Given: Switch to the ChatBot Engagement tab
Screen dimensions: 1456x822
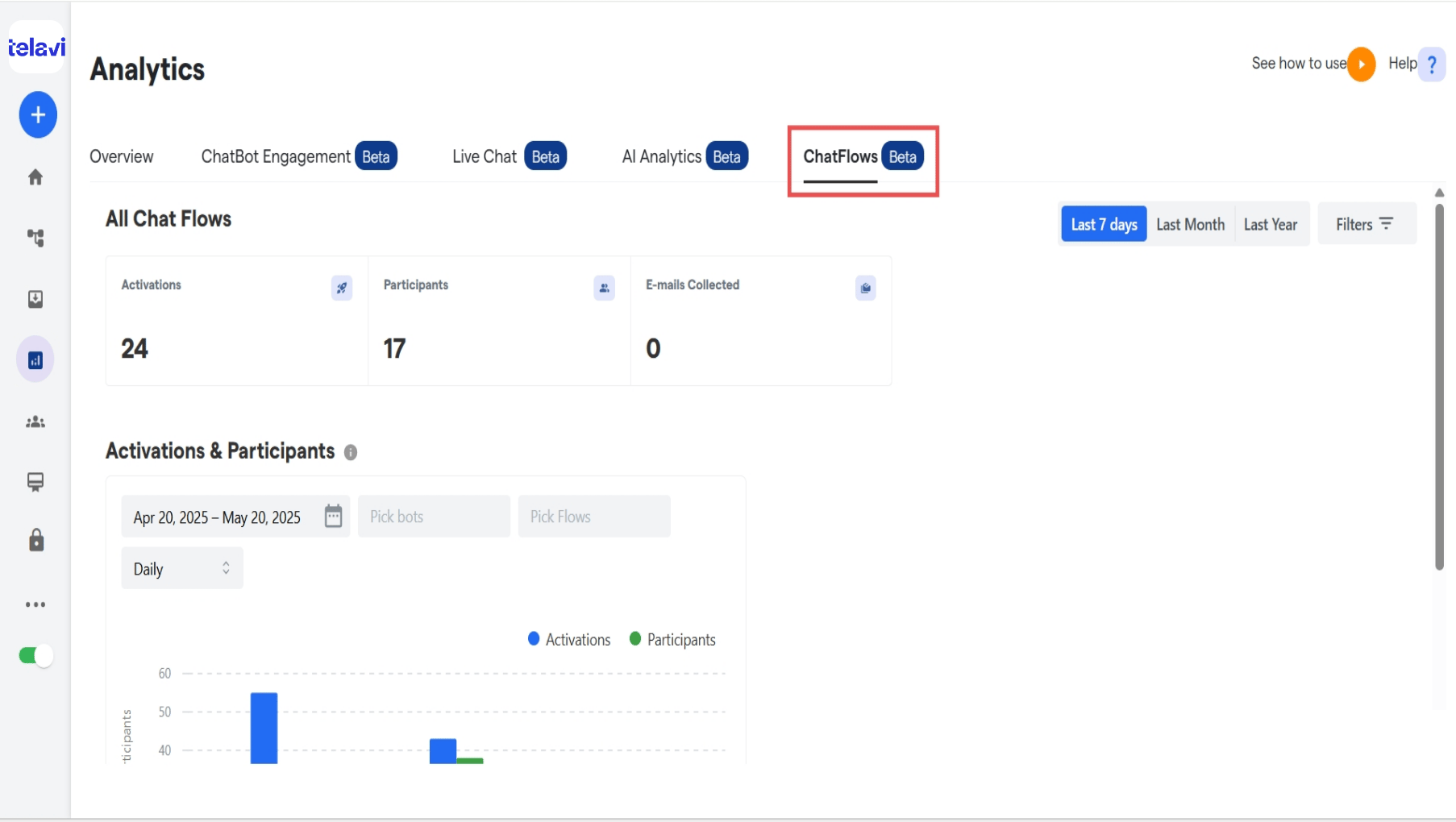Looking at the screenshot, I should [x=299, y=156].
